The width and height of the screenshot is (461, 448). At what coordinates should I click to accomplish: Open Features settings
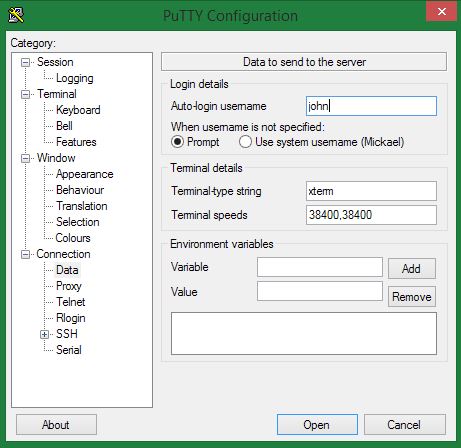pos(76,142)
